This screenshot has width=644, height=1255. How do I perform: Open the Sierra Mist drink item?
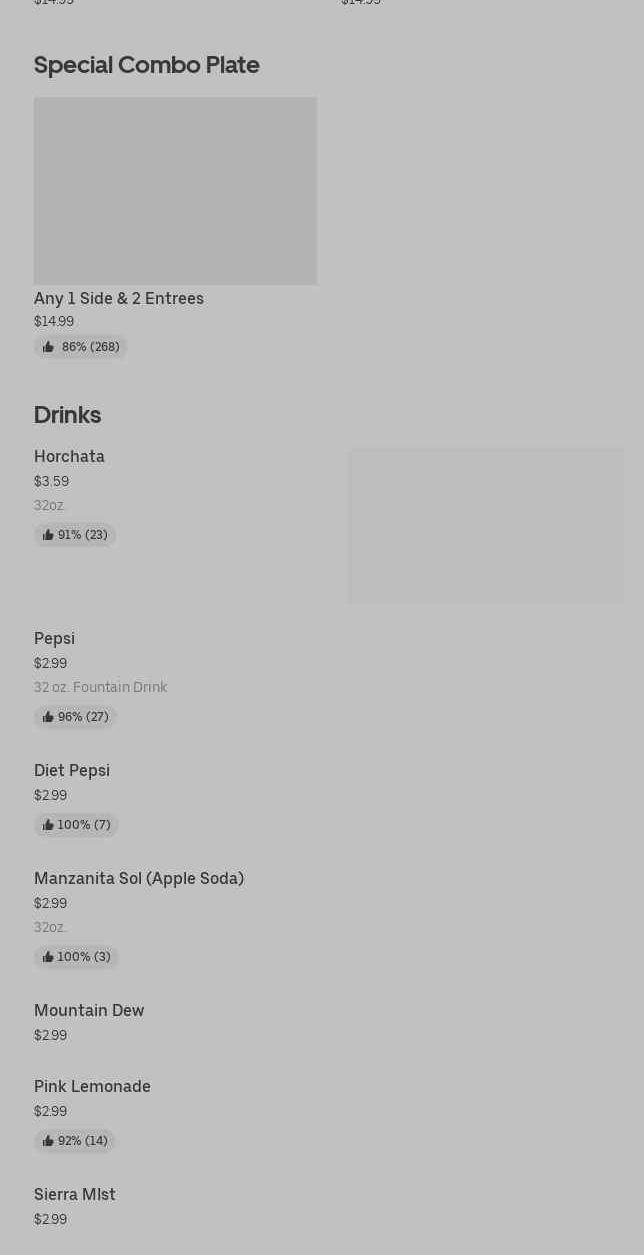(x=75, y=1195)
